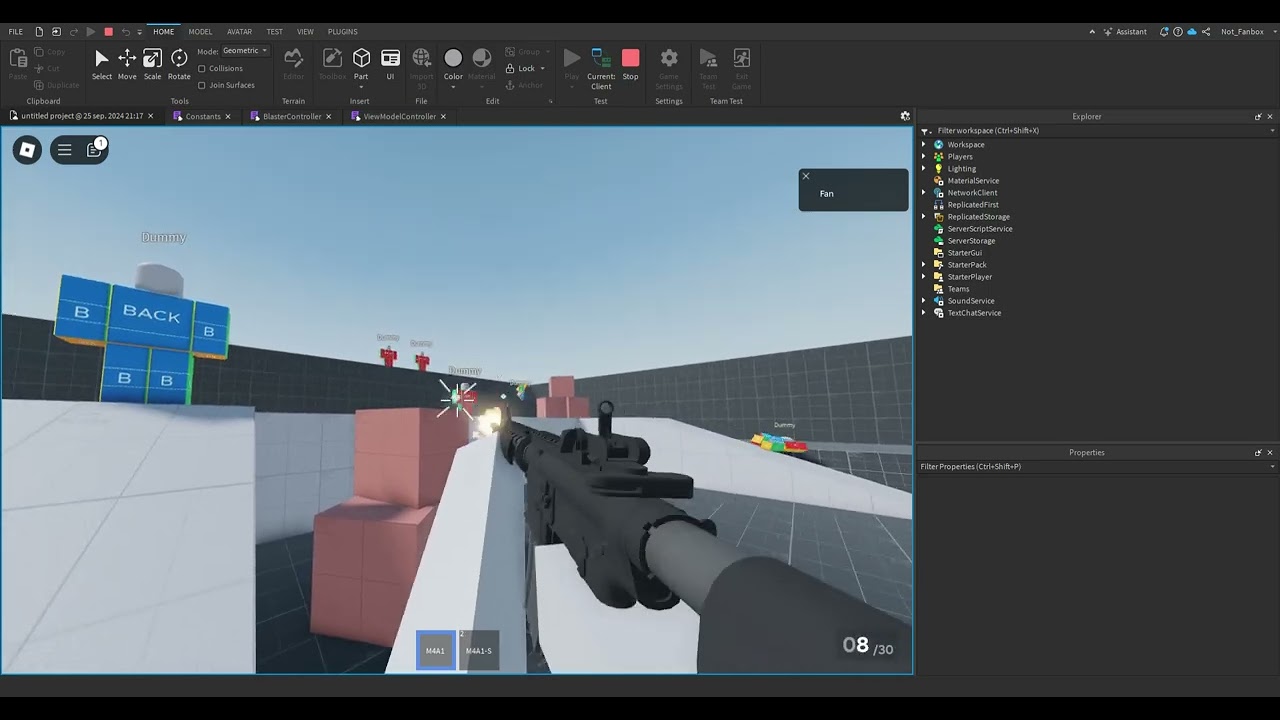1280x720 pixels.
Task: Open the help question mark icon
Action: [x=1178, y=32]
